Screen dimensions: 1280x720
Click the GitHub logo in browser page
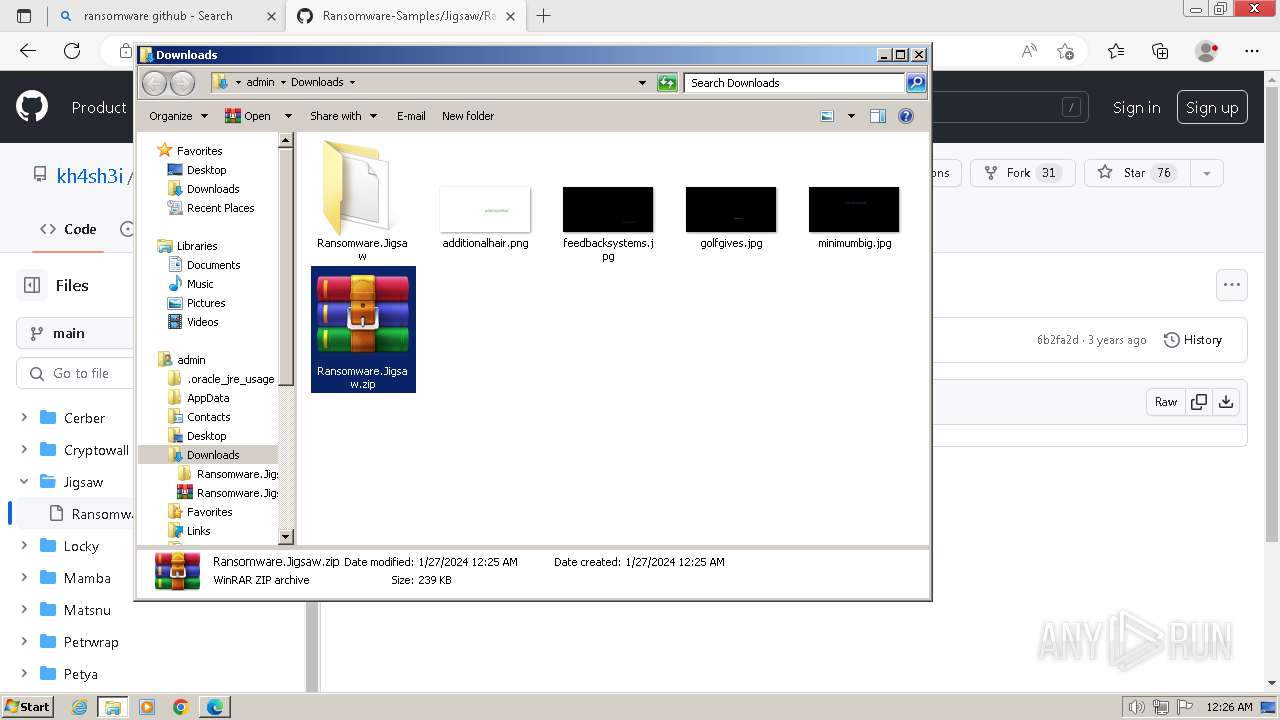pyautogui.click(x=32, y=107)
